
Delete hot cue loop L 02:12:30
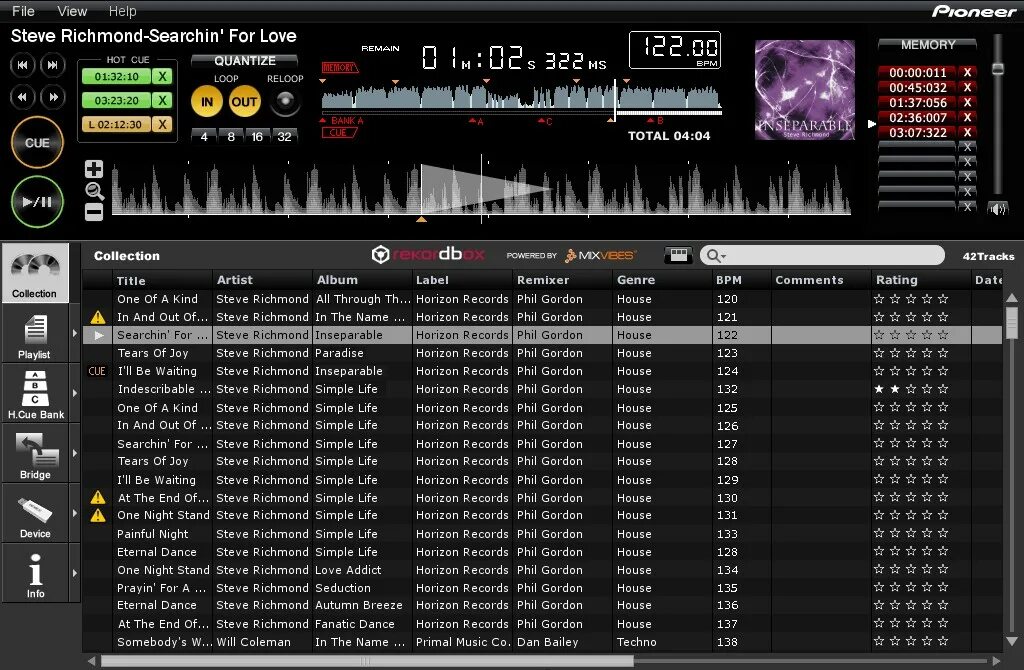tap(162, 124)
